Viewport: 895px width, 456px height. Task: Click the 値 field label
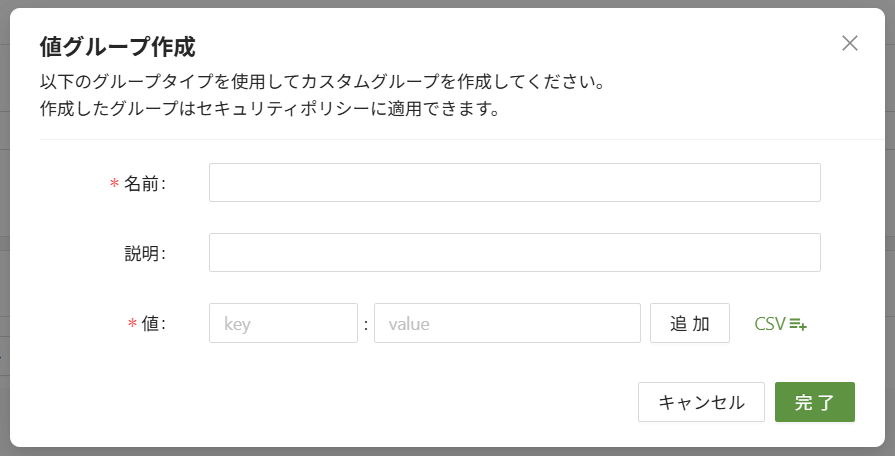click(x=152, y=324)
